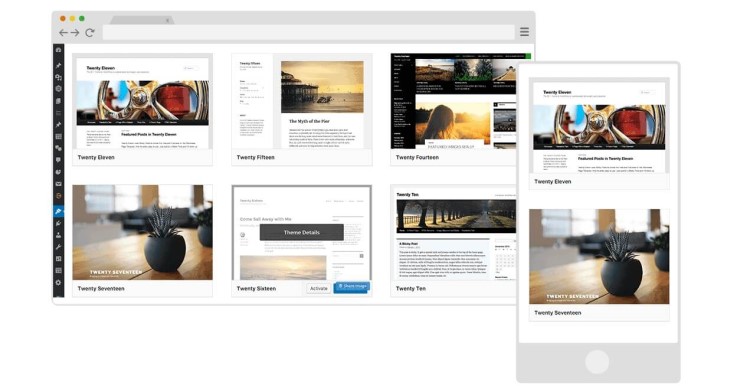Open the Comments bubble icon in sidebar
Viewport: 750px width, 386px height.
point(58,160)
